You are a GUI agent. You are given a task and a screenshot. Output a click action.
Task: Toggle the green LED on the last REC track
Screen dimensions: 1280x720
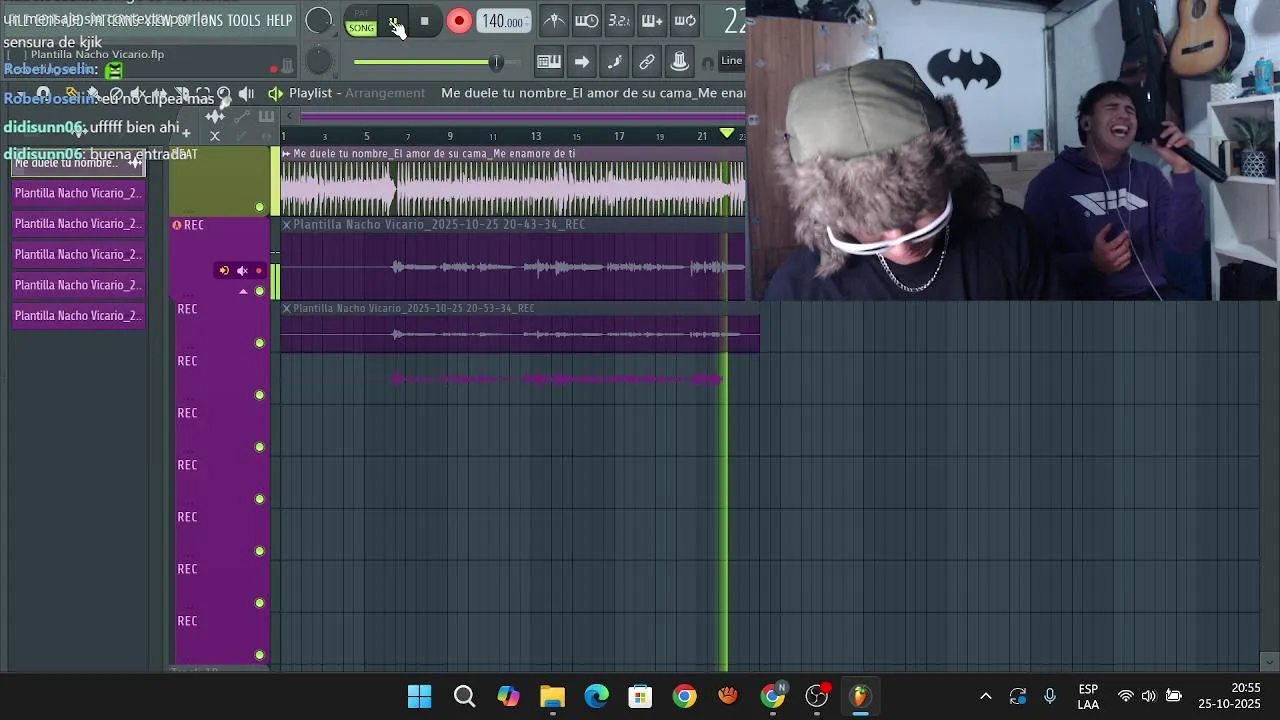pyautogui.click(x=260, y=655)
